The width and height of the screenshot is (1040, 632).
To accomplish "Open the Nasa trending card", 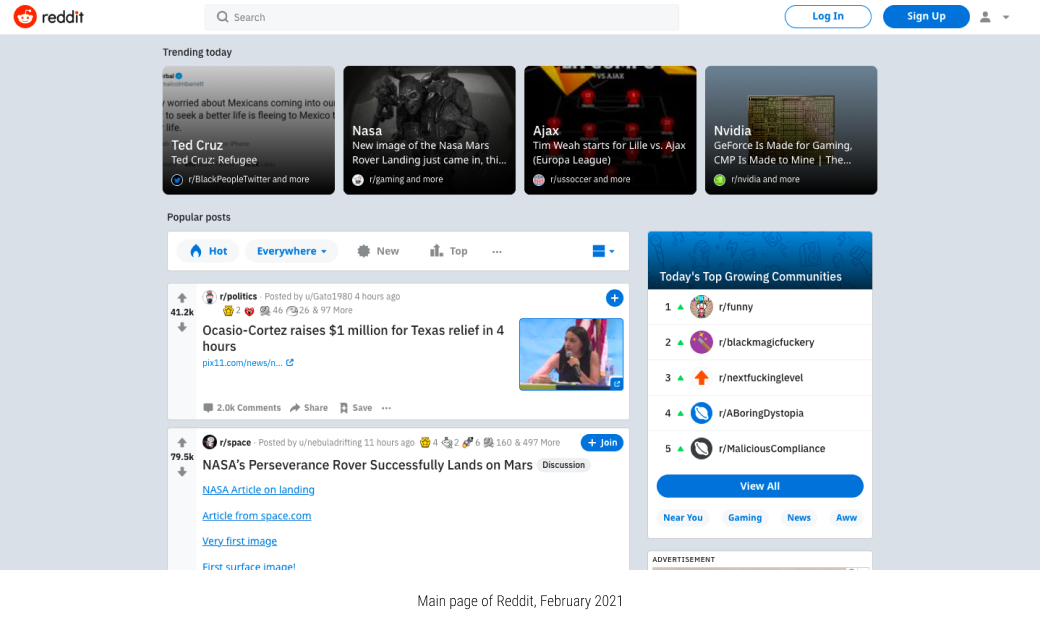I will click(429, 130).
